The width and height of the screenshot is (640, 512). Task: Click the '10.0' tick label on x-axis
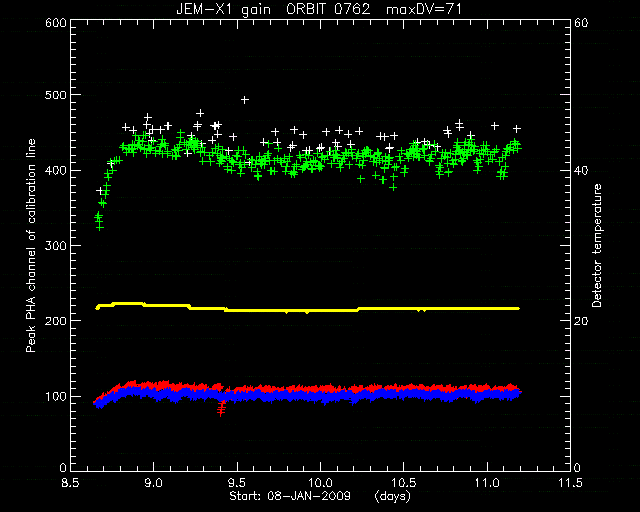[x=320, y=483]
